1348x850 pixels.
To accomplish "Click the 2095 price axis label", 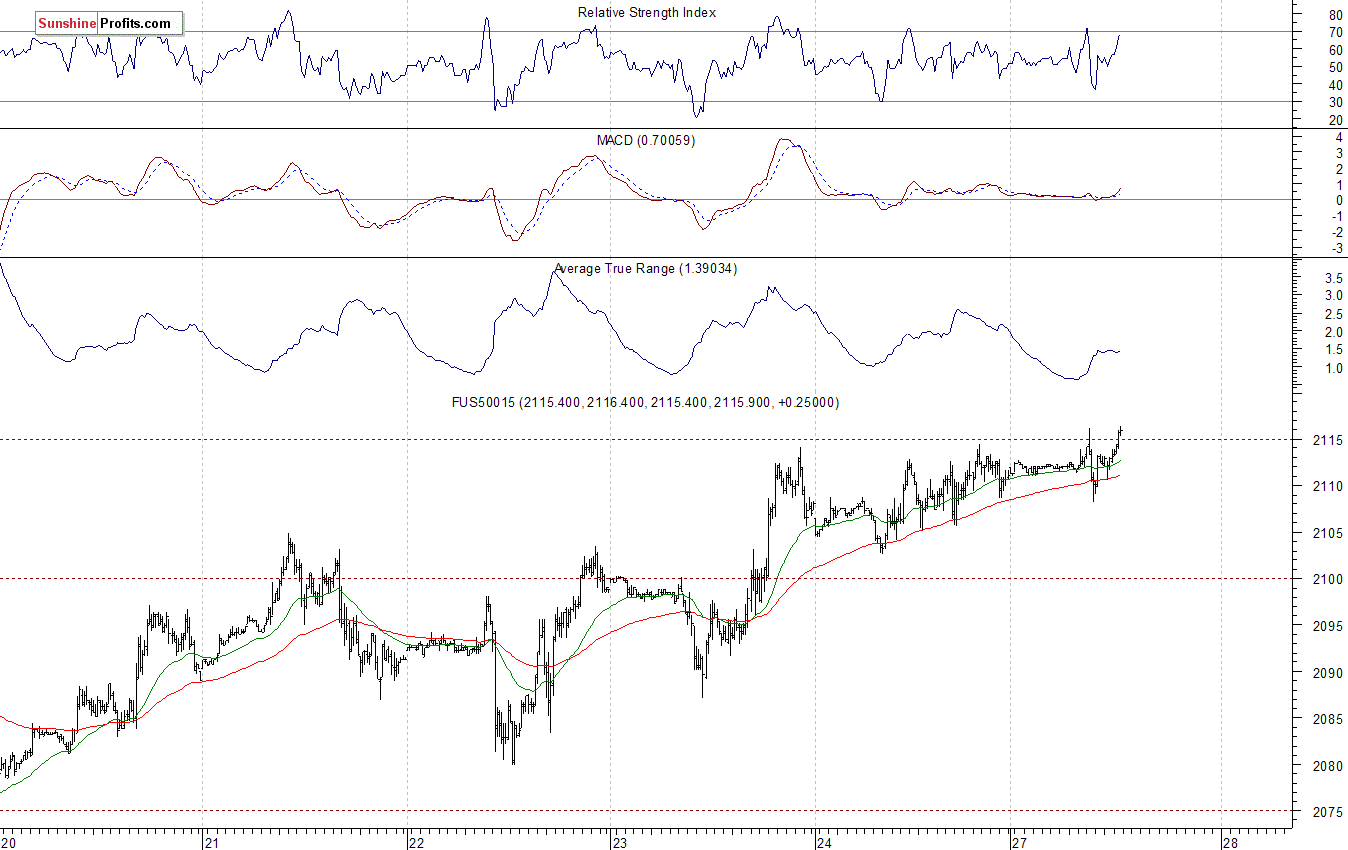I will click(x=1327, y=627).
